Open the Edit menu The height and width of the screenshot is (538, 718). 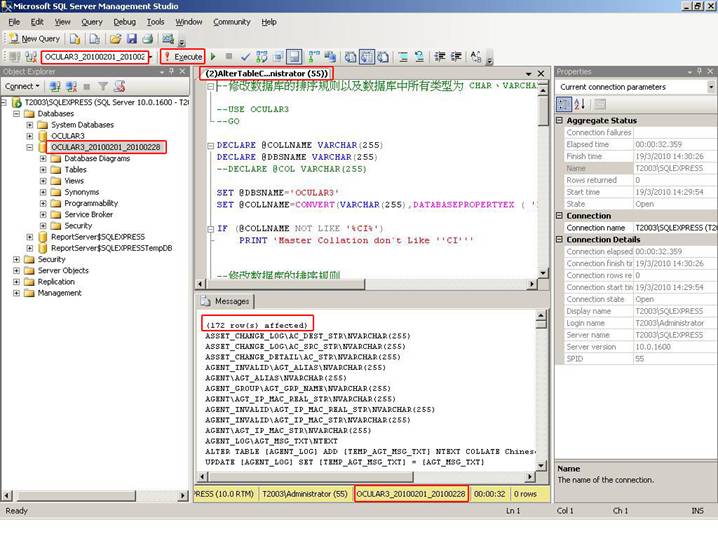click(x=37, y=22)
